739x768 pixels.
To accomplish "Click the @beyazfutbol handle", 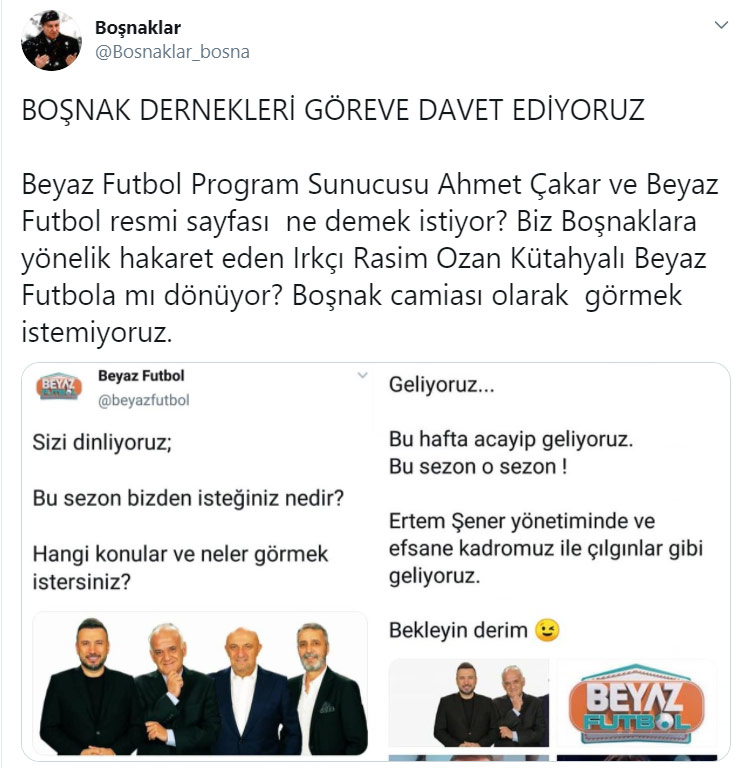I will tap(143, 401).
